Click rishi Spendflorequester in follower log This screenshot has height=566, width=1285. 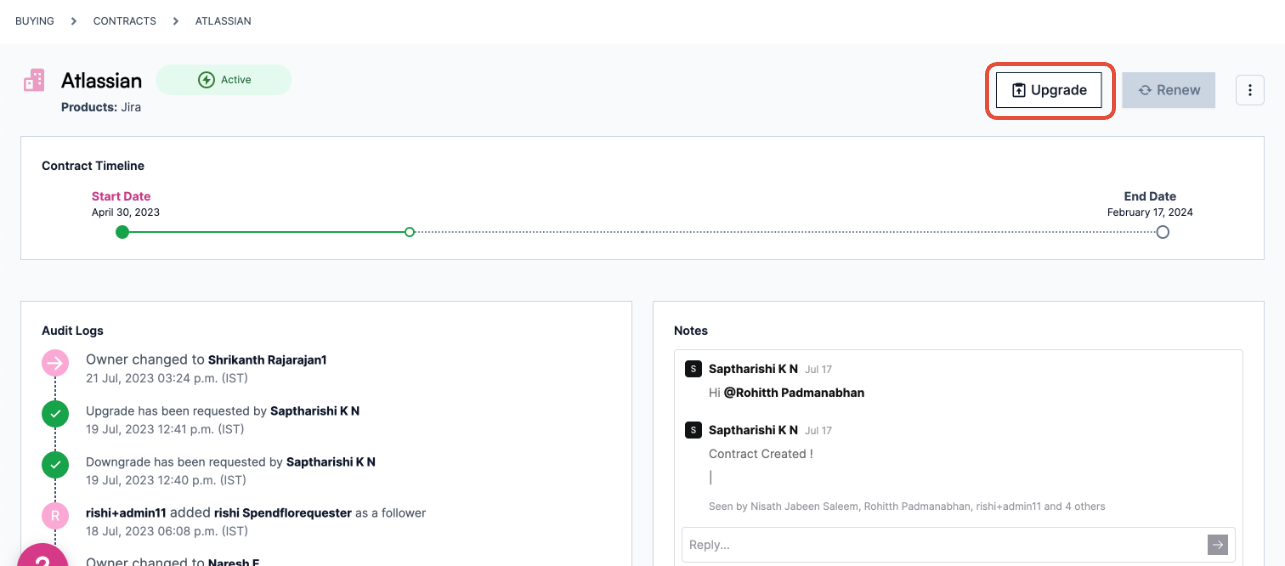tap(283, 513)
